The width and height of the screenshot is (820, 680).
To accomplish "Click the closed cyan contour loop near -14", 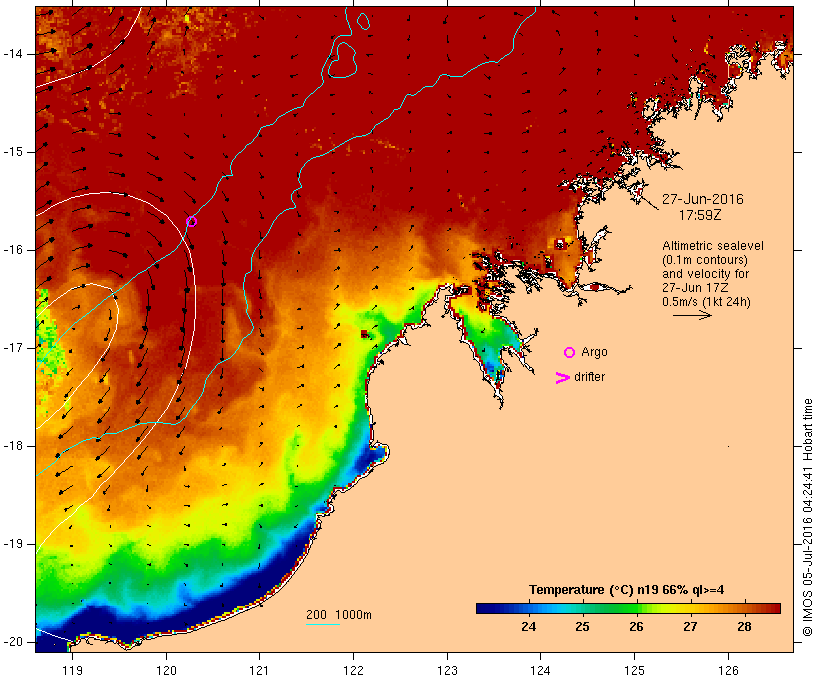I will [x=342, y=60].
